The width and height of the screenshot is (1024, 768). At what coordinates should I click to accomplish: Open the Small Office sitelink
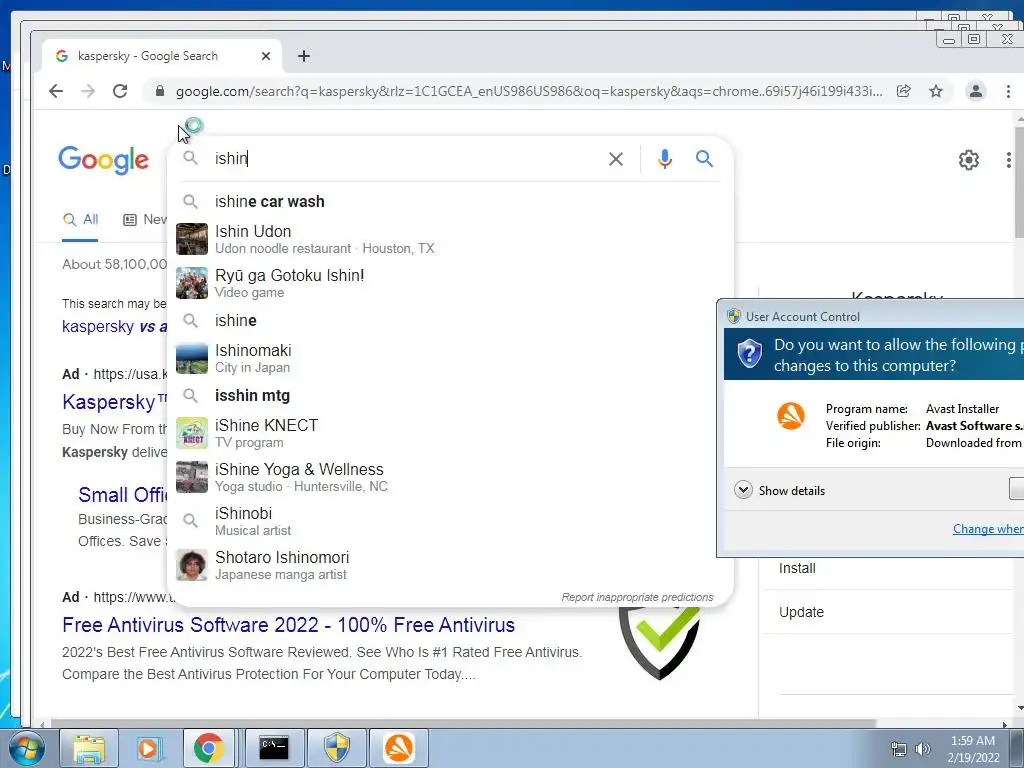click(x=123, y=495)
